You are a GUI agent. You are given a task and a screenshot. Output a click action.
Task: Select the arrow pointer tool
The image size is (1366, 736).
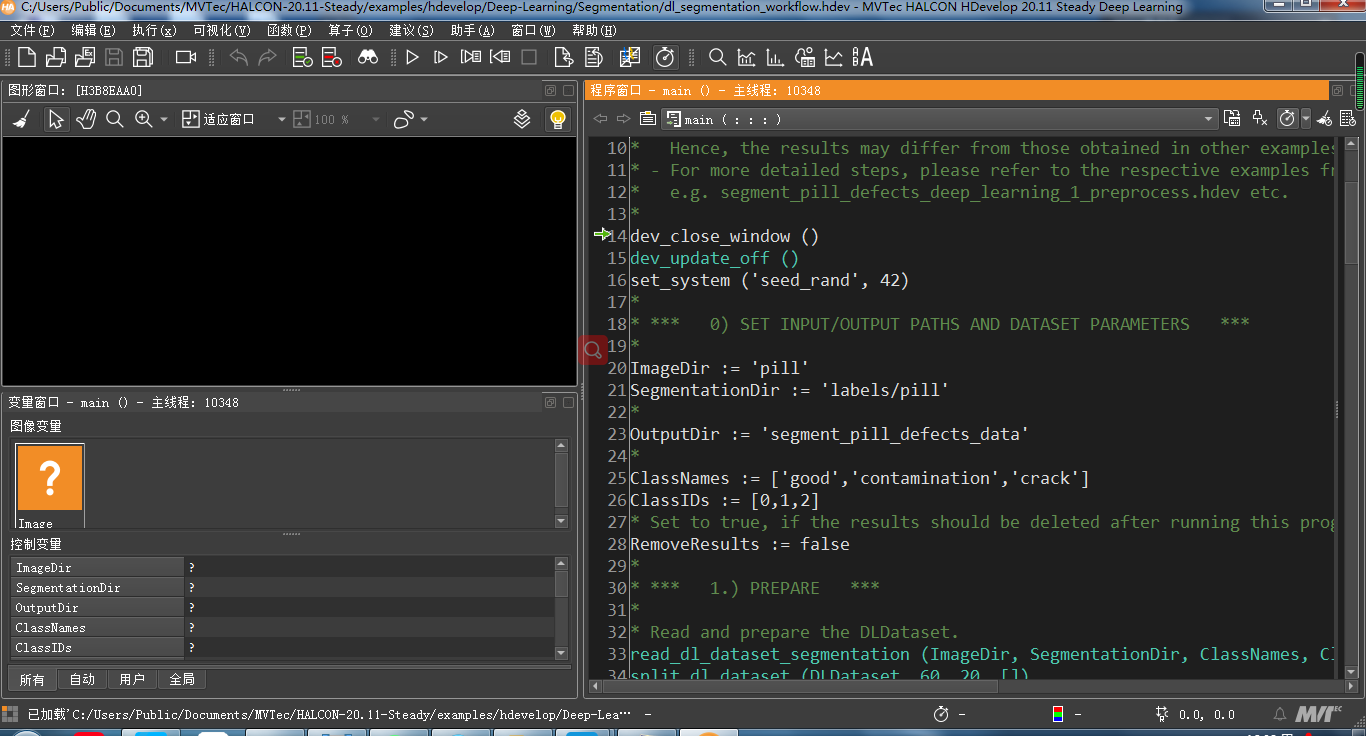point(56,119)
